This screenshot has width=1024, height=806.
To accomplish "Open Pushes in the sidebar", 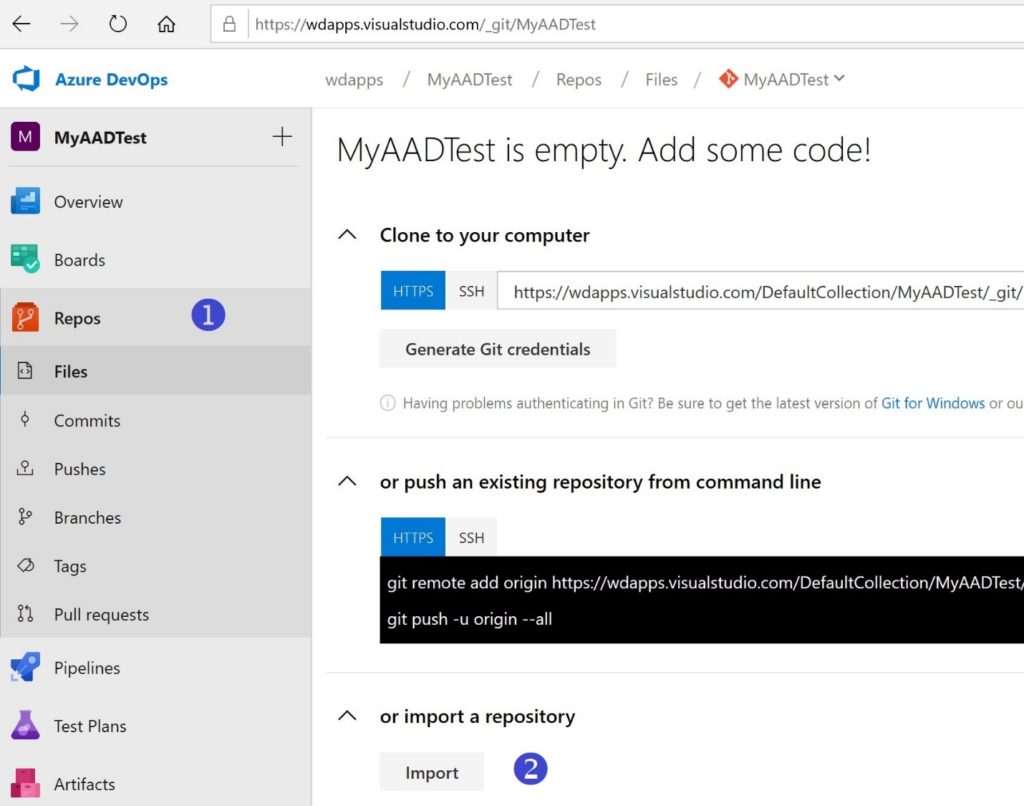I will (80, 468).
